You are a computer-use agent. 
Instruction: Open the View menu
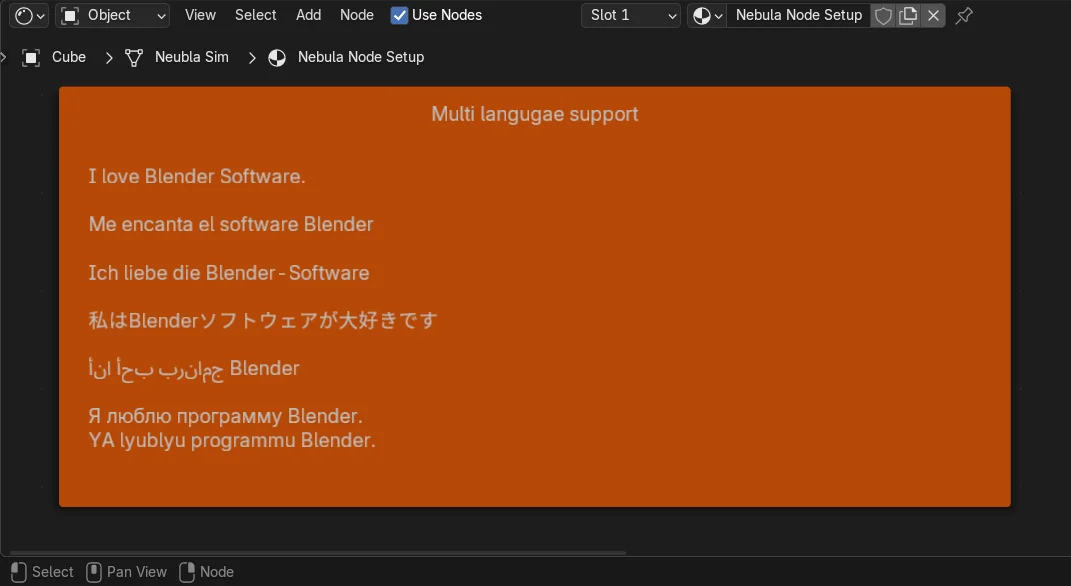coord(200,14)
